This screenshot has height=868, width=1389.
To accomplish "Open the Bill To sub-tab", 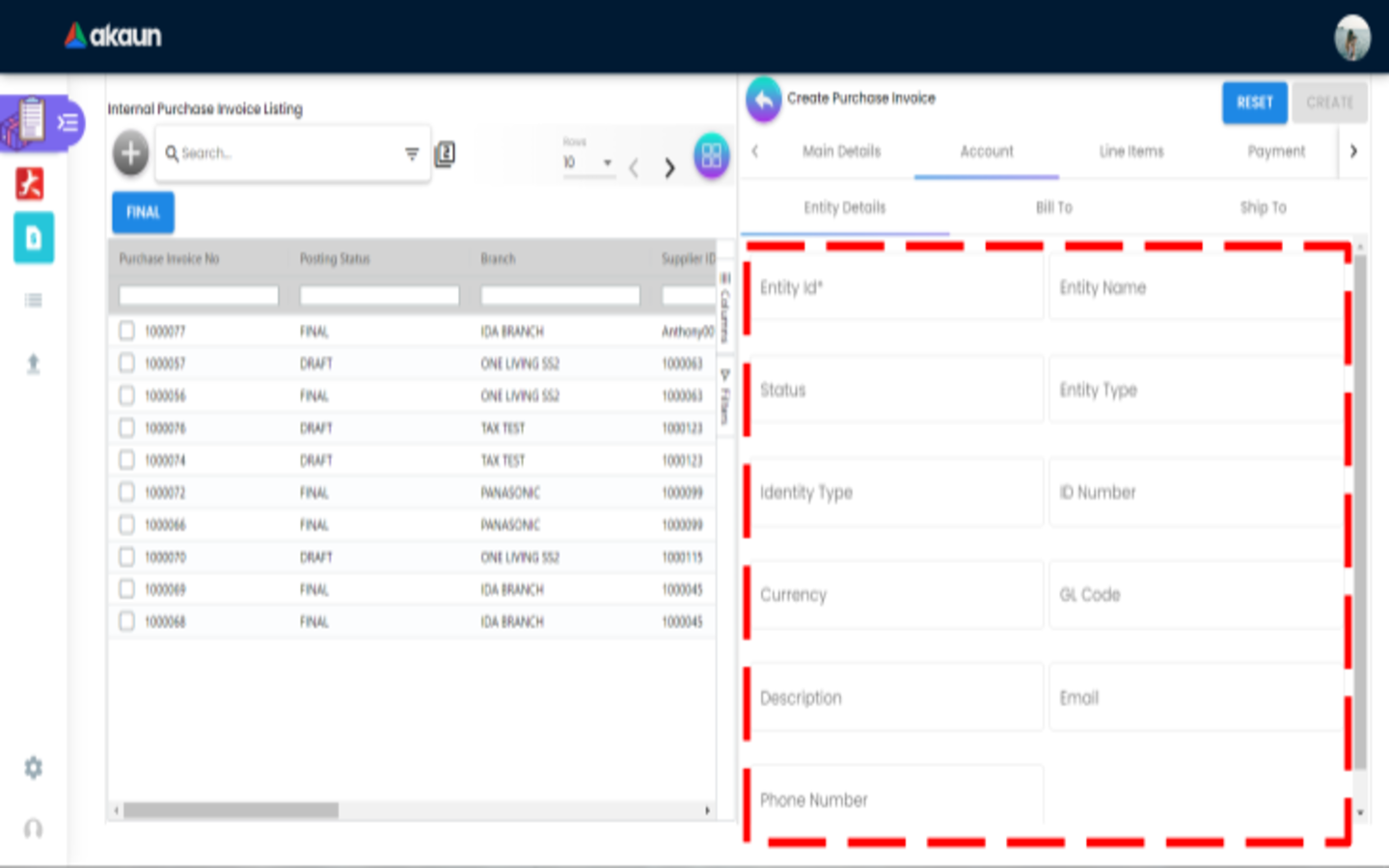I will [1053, 207].
